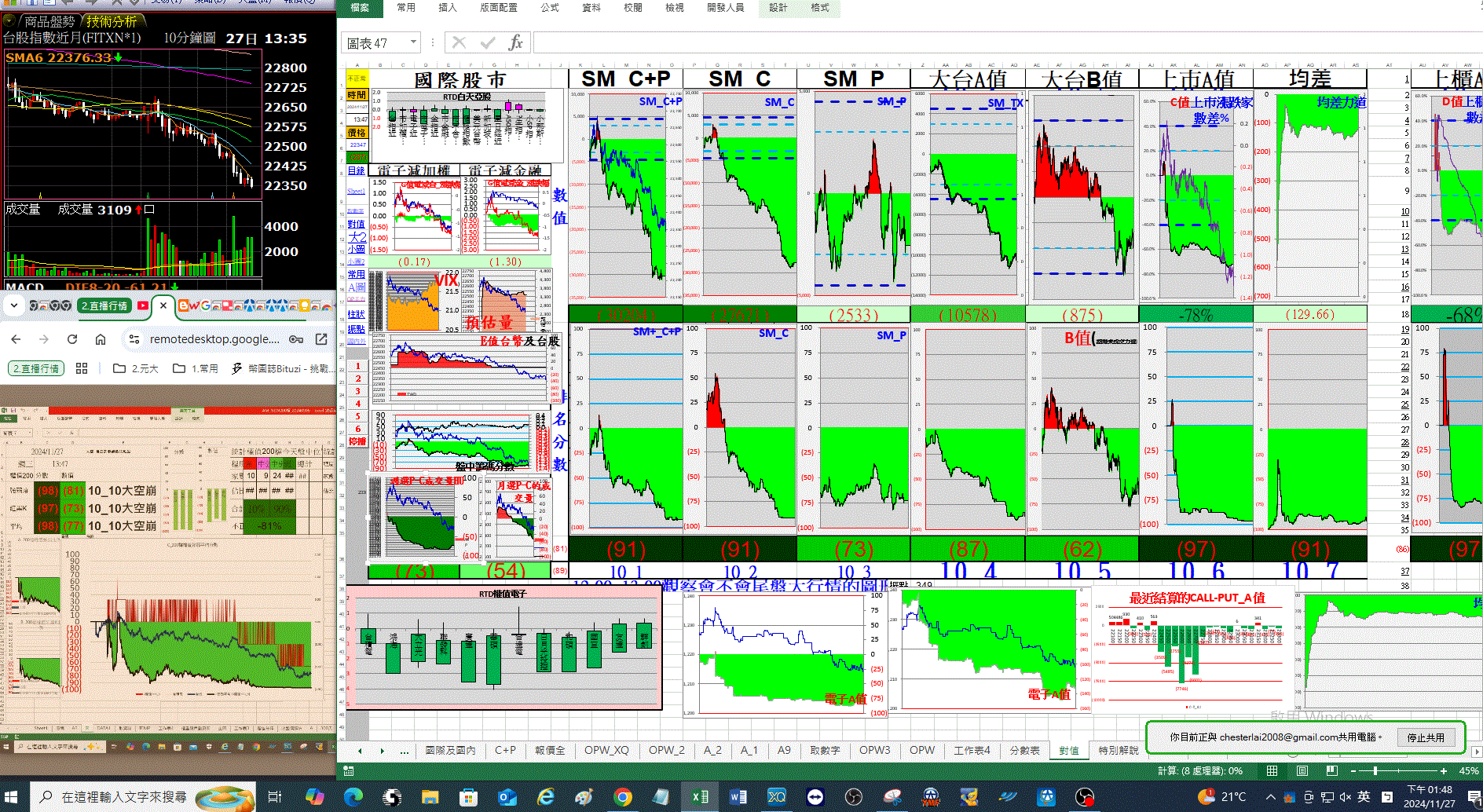Click the Chrome address bar URL
The height and width of the screenshot is (812, 1483).
(x=214, y=339)
